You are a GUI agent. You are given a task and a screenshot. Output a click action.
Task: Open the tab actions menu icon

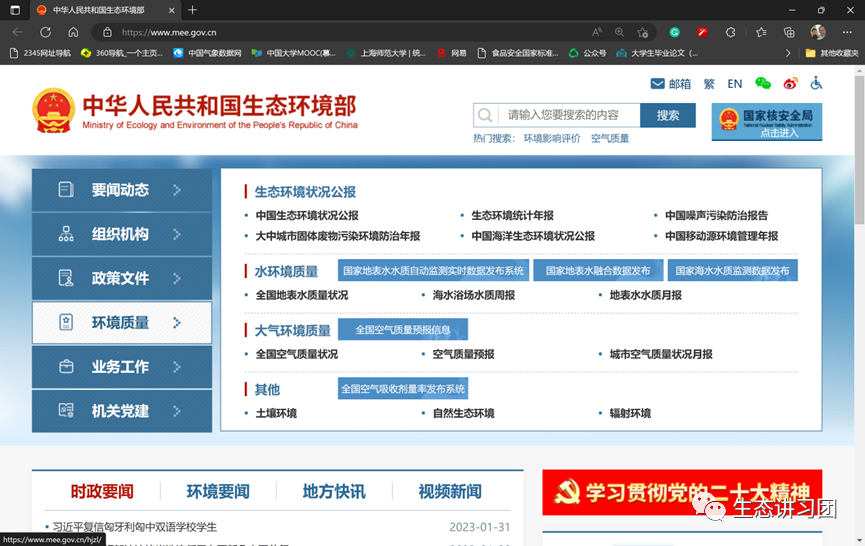pos(15,10)
